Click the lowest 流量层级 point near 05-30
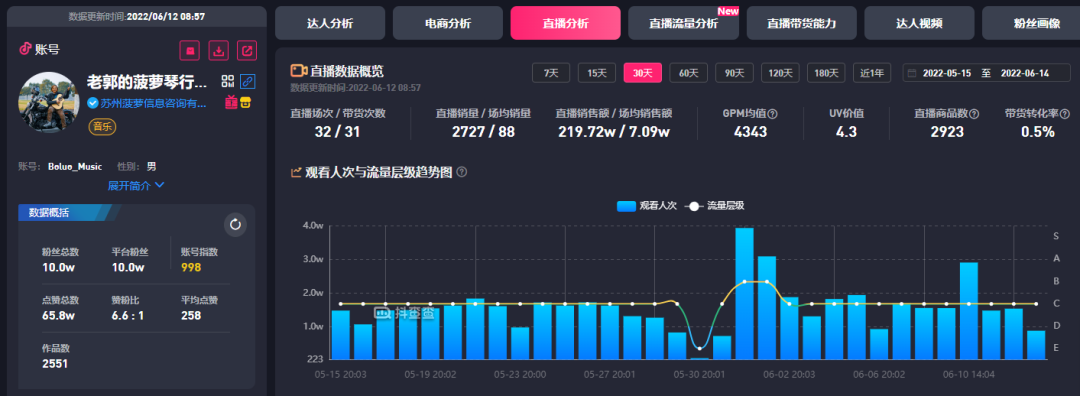Viewport: 1080px width, 396px height. (699, 348)
